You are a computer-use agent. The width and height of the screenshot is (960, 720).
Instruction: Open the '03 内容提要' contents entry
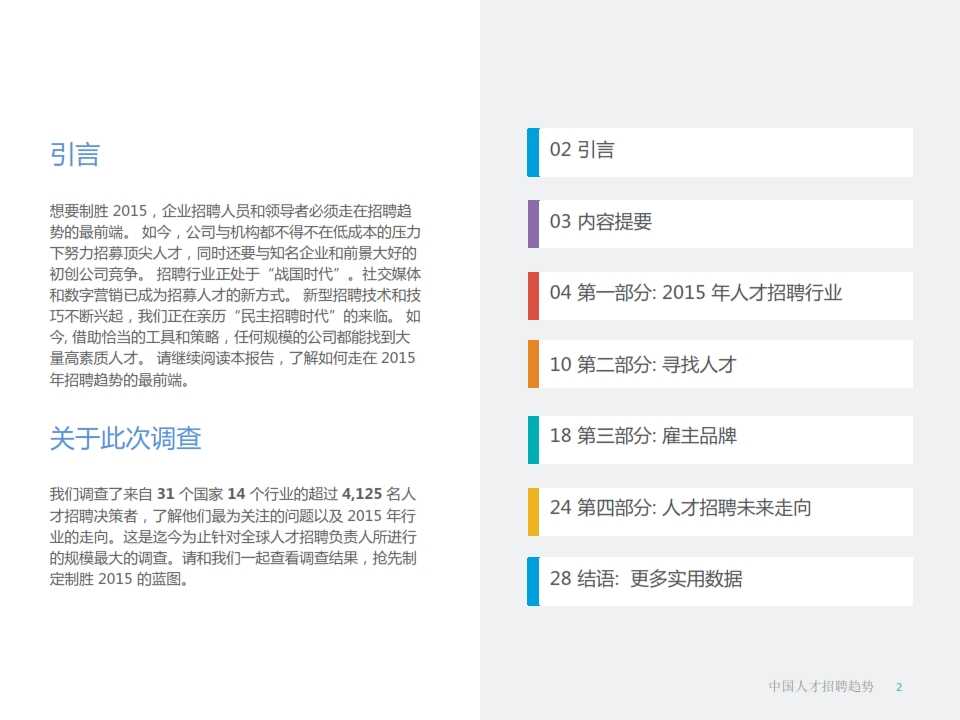(x=720, y=224)
